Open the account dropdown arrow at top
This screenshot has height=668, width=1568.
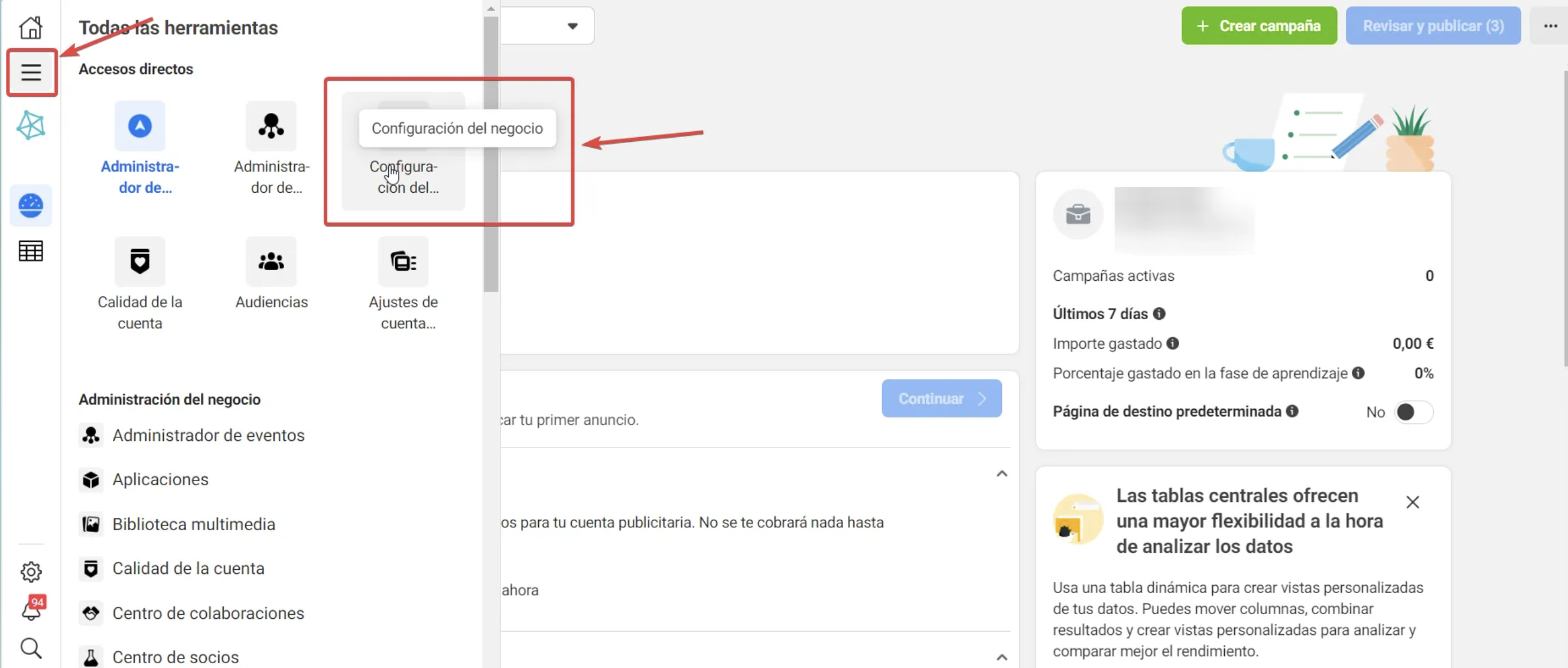pyautogui.click(x=572, y=26)
